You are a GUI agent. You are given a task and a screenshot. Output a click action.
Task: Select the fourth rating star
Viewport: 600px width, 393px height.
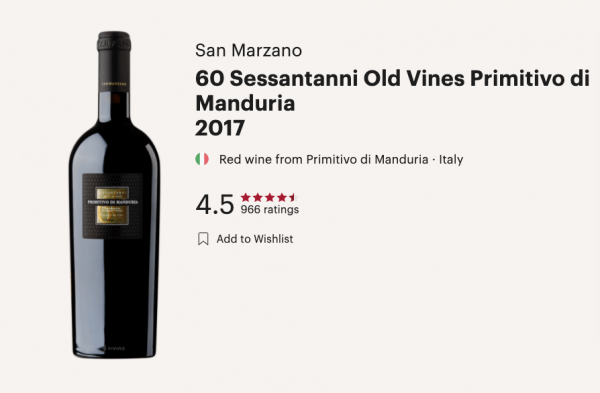point(282,197)
